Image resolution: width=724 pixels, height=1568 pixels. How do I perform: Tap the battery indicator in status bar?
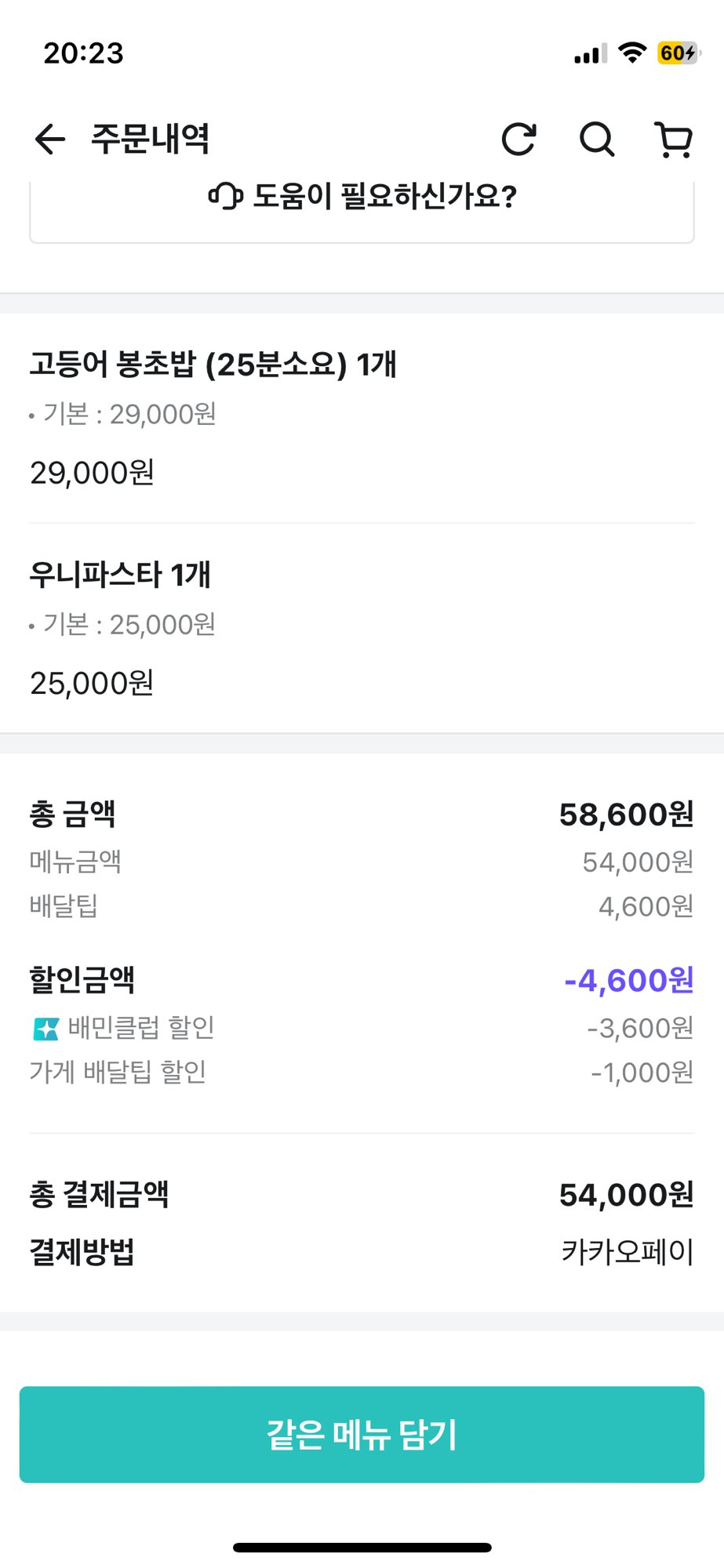point(679,53)
